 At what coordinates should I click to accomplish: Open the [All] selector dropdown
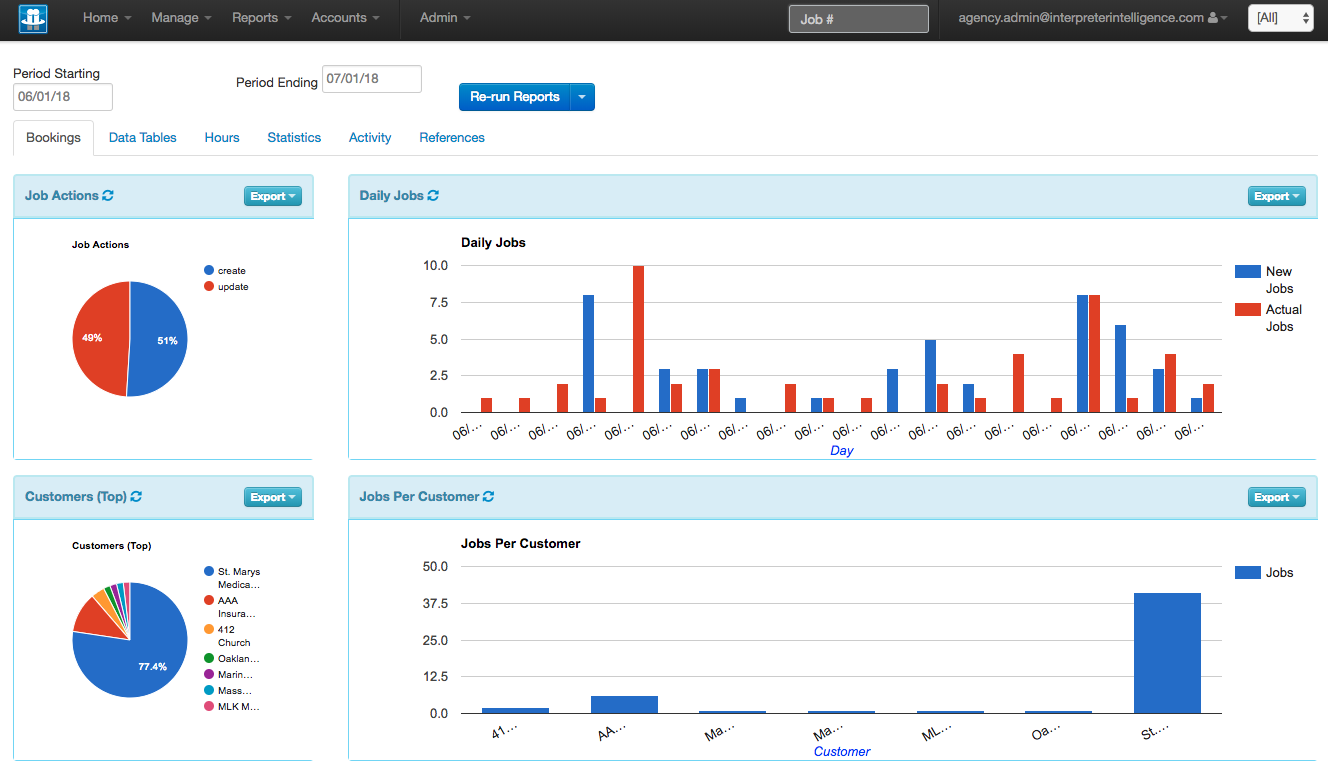1280,18
